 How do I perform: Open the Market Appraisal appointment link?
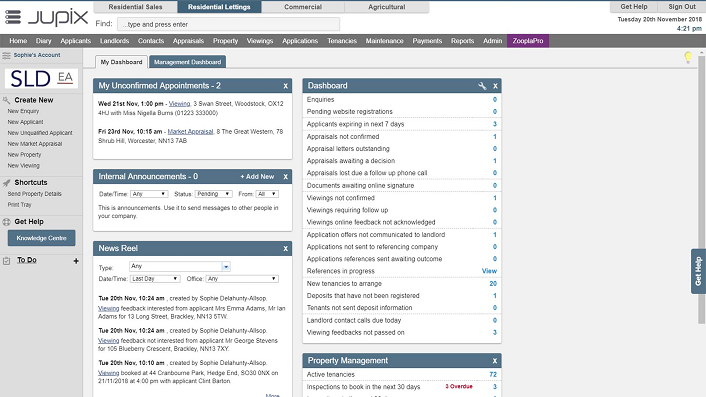click(190, 132)
